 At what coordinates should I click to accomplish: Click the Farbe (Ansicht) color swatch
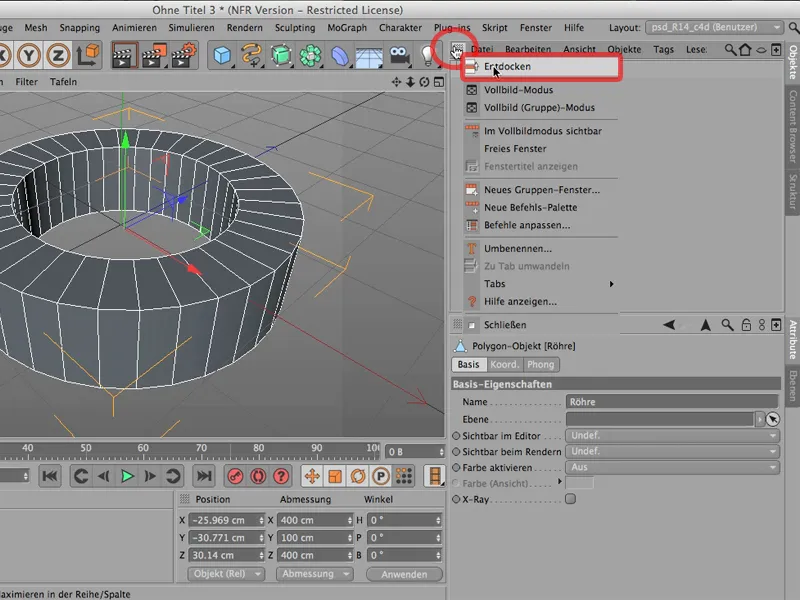579,483
